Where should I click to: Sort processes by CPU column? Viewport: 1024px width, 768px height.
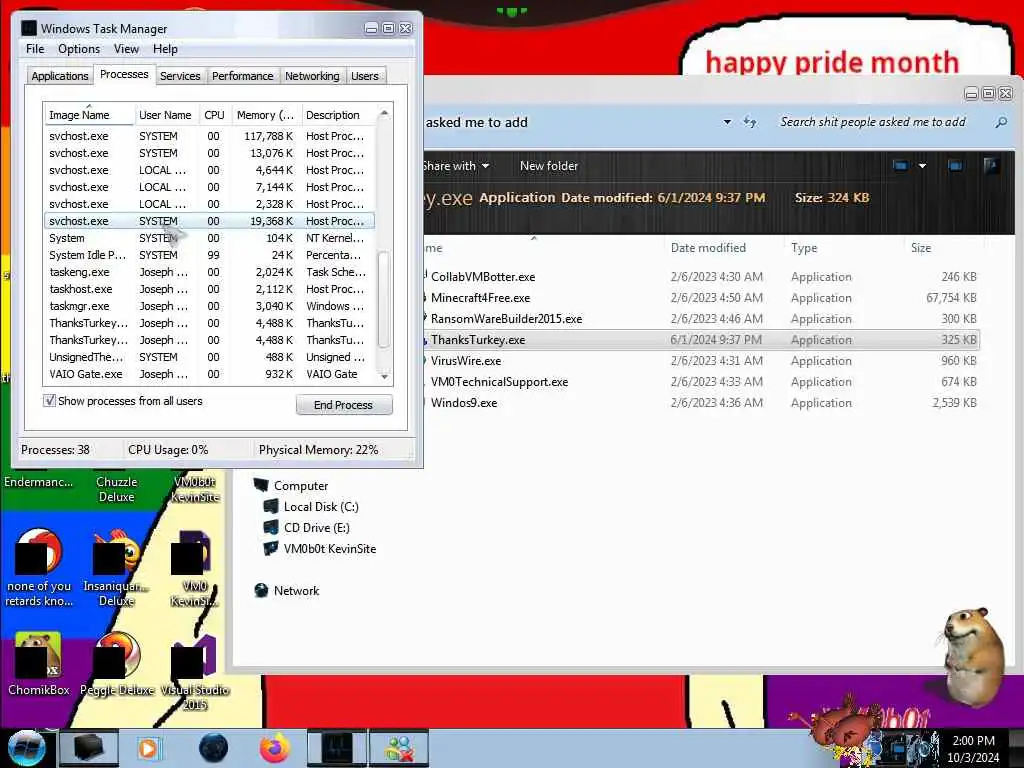pos(214,115)
